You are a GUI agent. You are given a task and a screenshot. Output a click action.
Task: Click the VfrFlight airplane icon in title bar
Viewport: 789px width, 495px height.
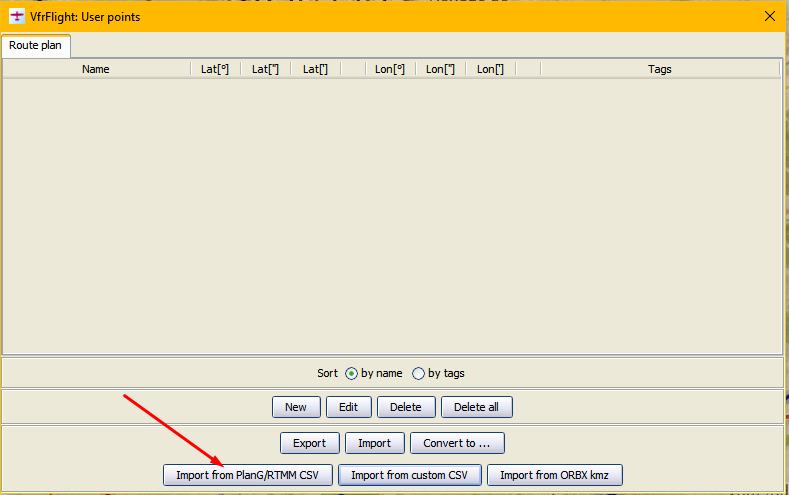pos(16,16)
